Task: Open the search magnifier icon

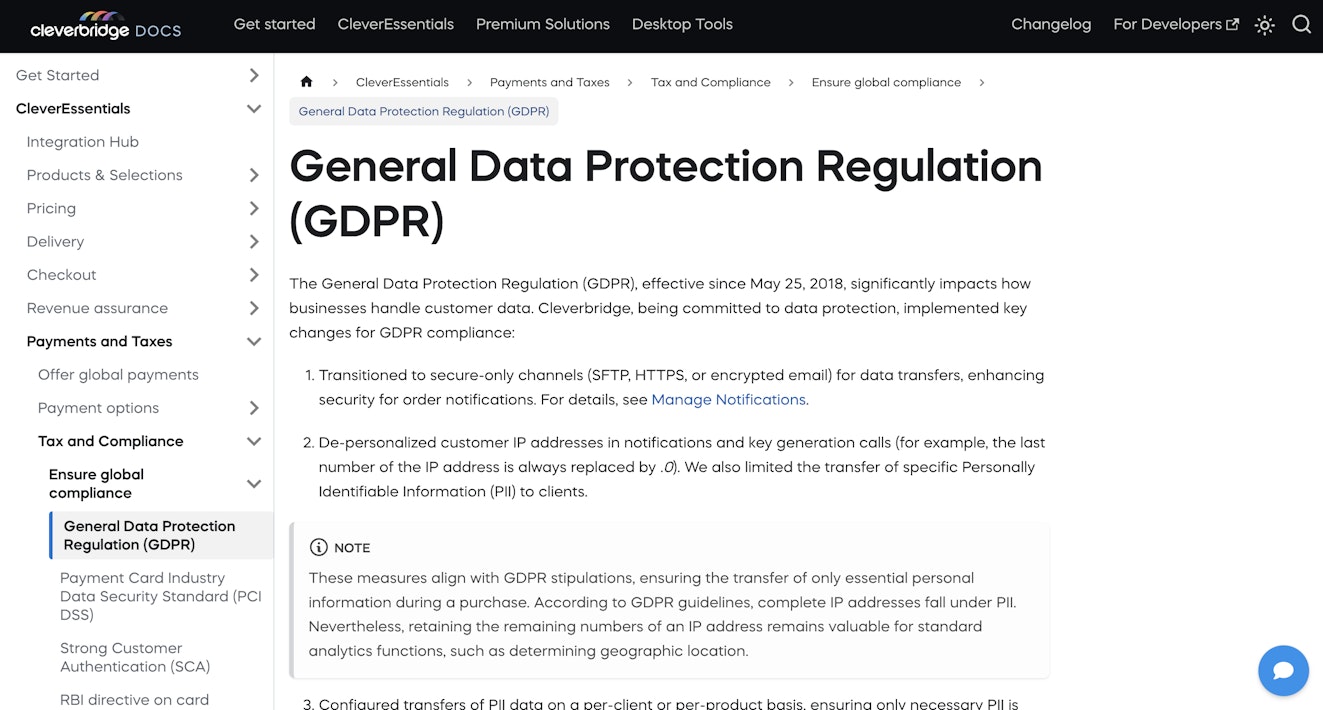Action: [x=1301, y=25]
